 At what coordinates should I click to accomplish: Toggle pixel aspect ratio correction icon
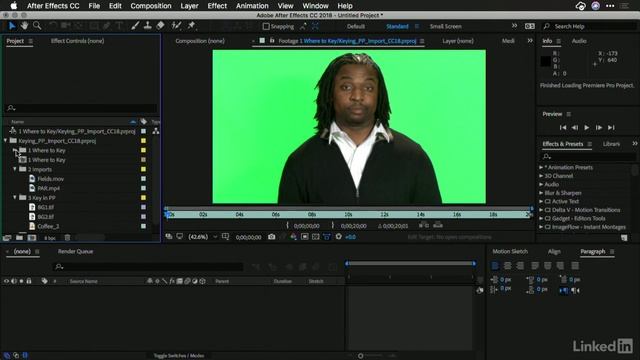click(327, 237)
